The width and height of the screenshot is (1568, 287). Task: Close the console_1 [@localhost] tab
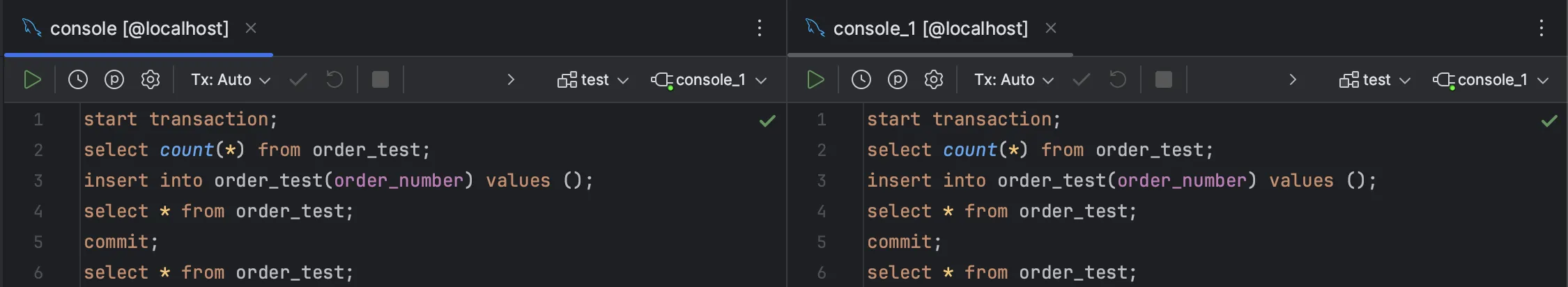[1051, 29]
